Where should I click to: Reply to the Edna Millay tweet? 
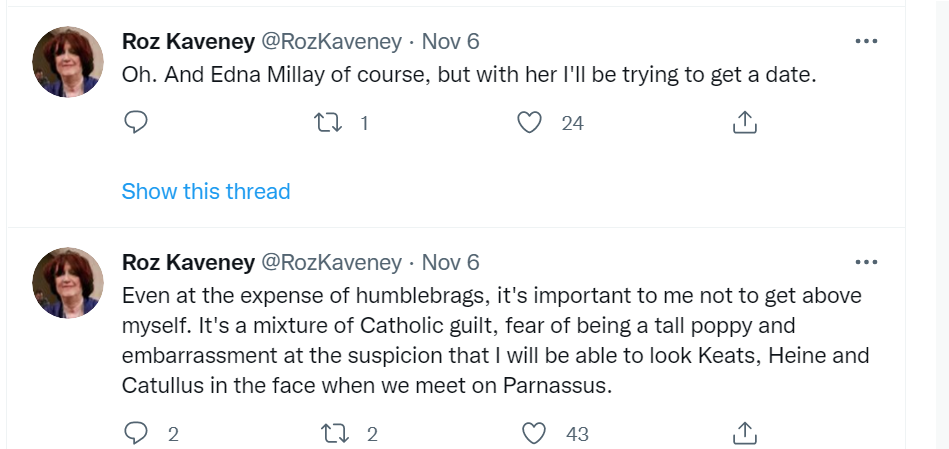tap(136, 123)
